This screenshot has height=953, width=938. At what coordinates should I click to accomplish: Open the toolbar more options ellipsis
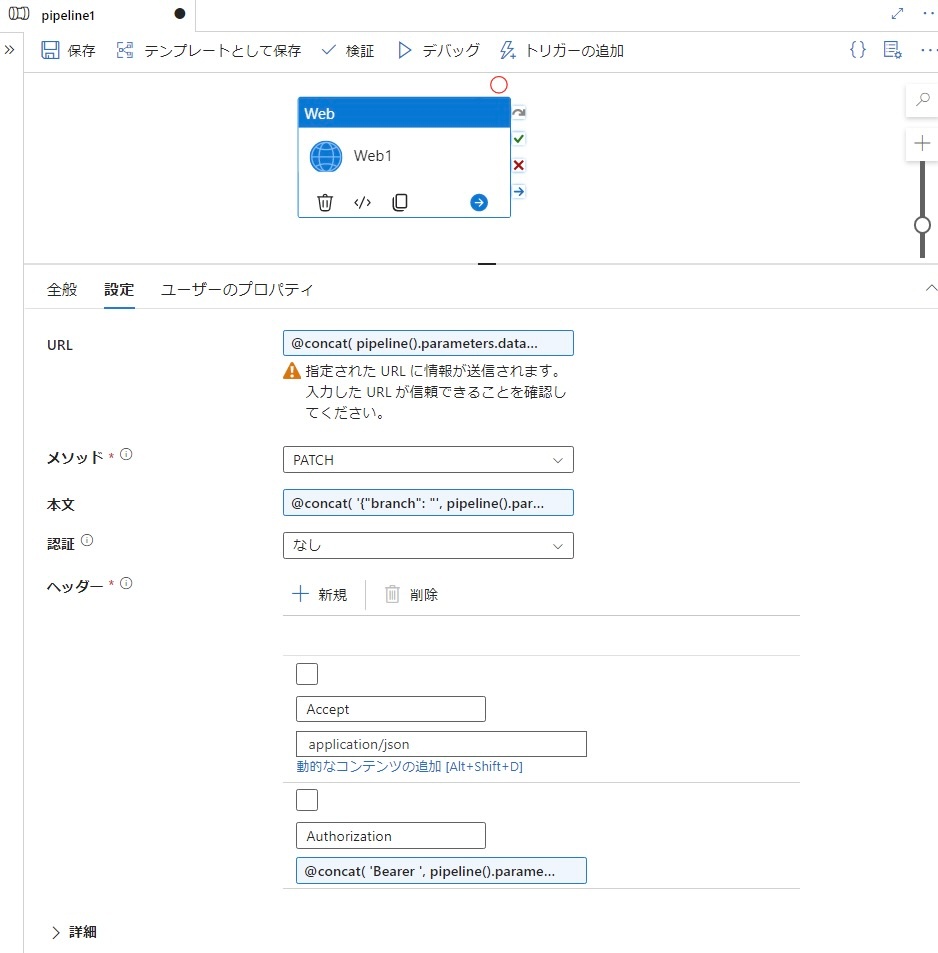point(928,50)
